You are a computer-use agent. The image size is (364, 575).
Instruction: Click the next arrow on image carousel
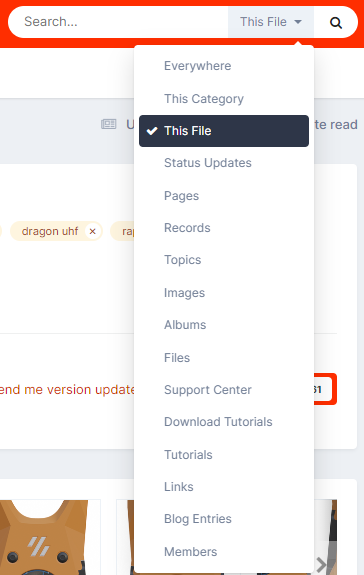[x=321, y=565]
